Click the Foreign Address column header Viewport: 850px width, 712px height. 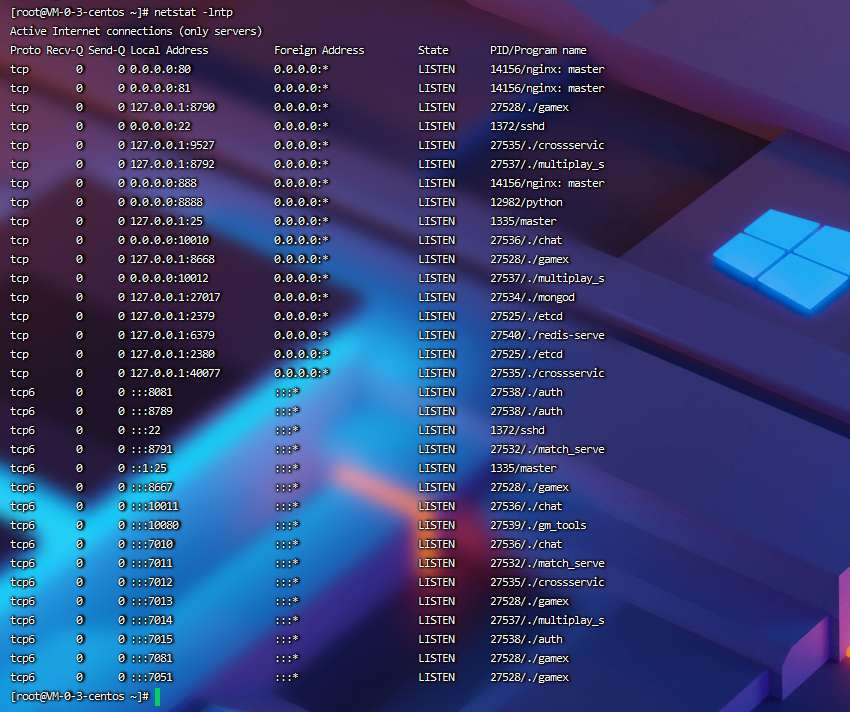(x=319, y=50)
